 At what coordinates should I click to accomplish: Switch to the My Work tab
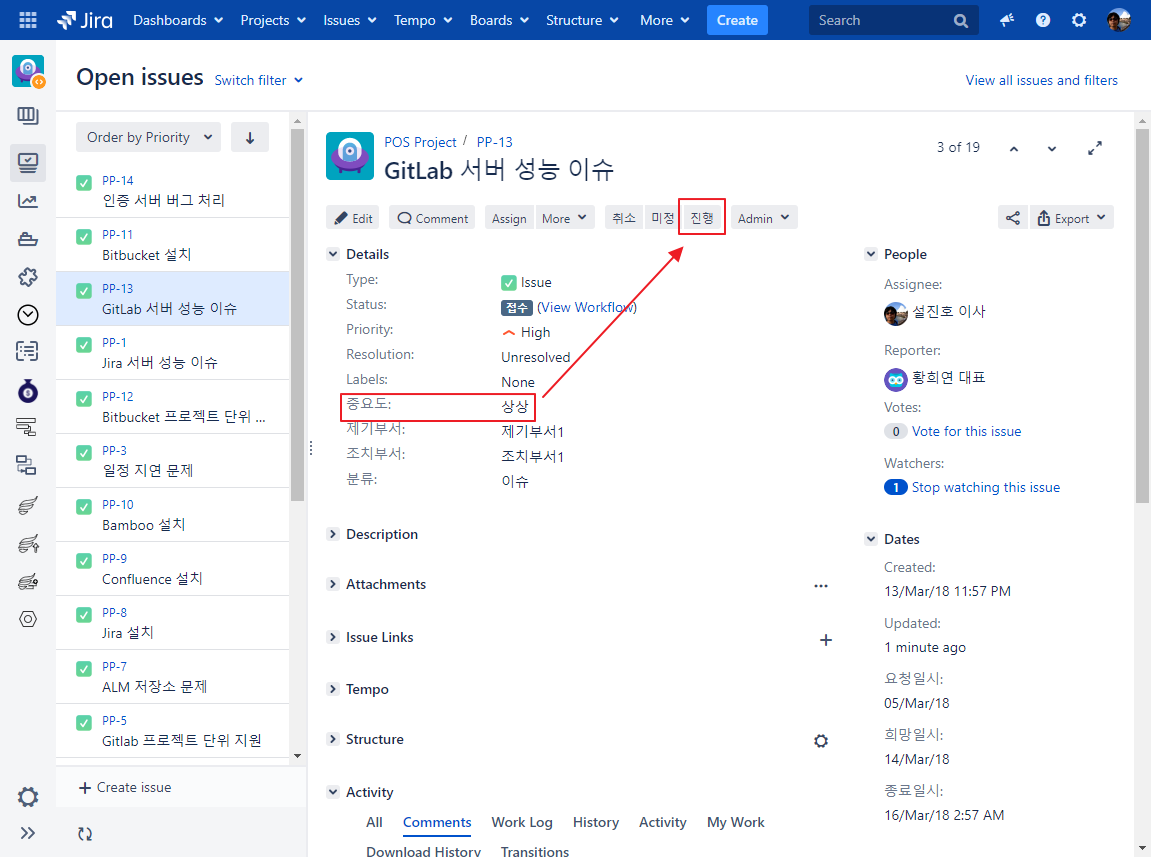pyautogui.click(x=736, y=822)
